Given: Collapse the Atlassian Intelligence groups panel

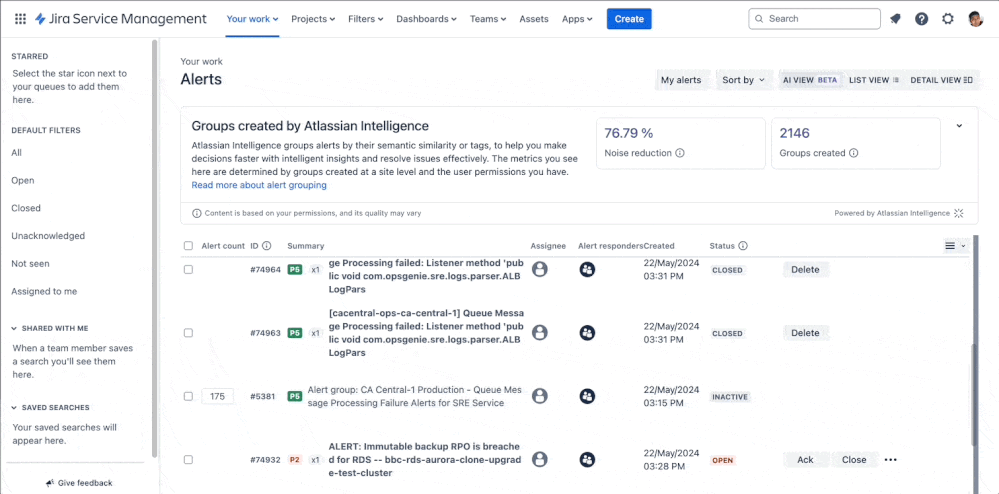Looking at the screenshot, I should click(959, 126).
